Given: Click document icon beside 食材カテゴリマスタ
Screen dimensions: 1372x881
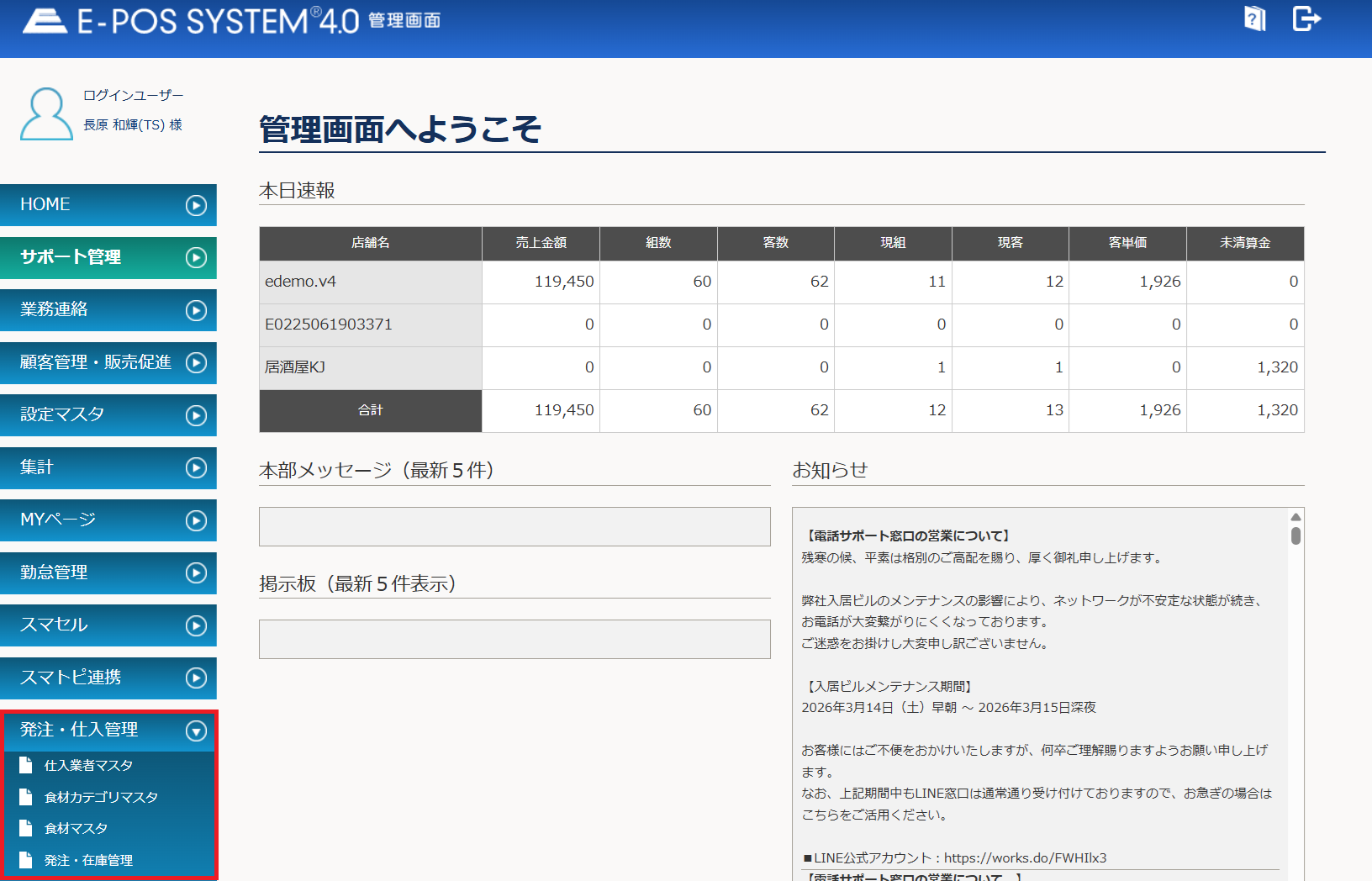Looking at the screenshot, I should tap(26, 797).
